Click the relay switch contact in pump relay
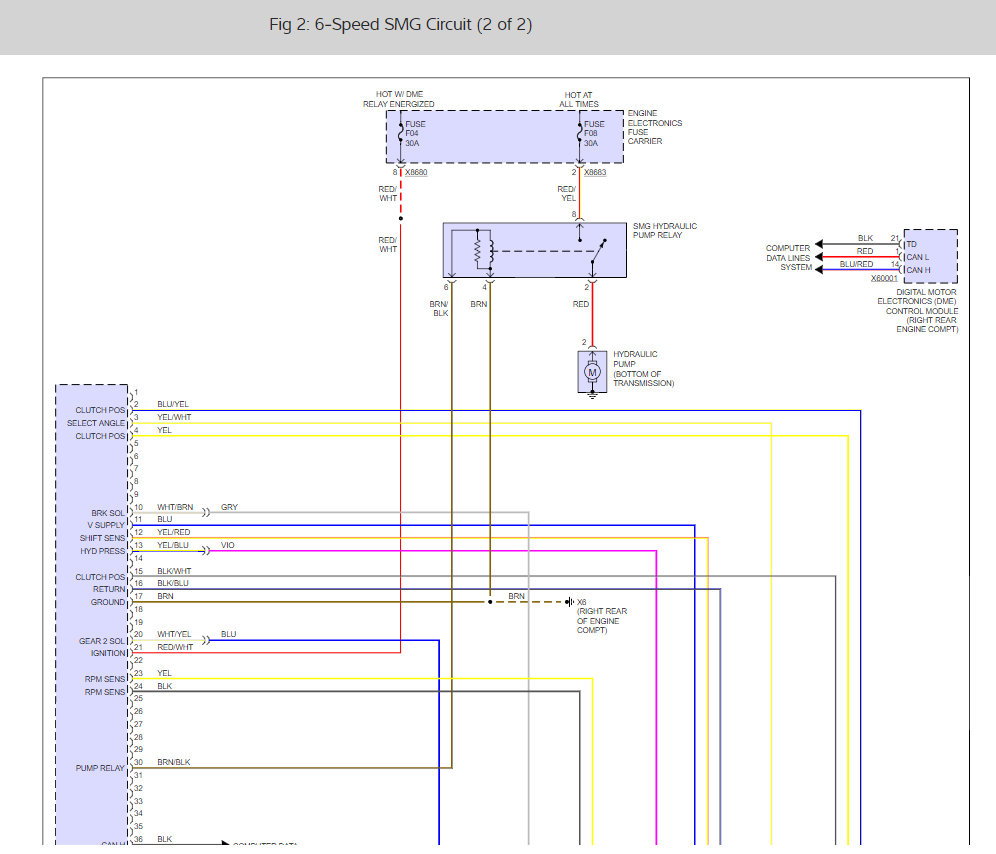The width and height of the screenshot is (996, 854). (x=598, y=251)
